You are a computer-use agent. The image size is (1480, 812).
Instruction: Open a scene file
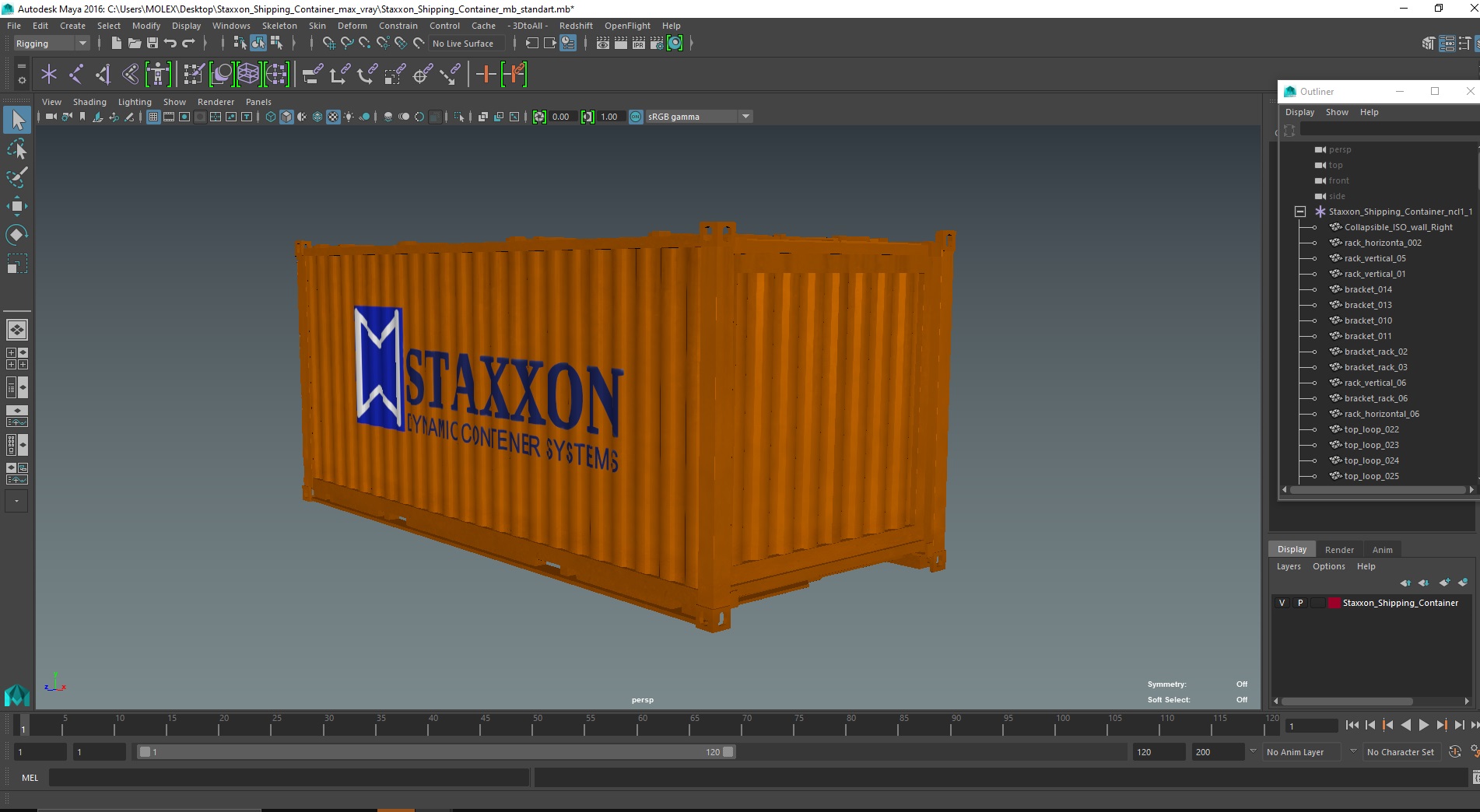pos(134,44)
